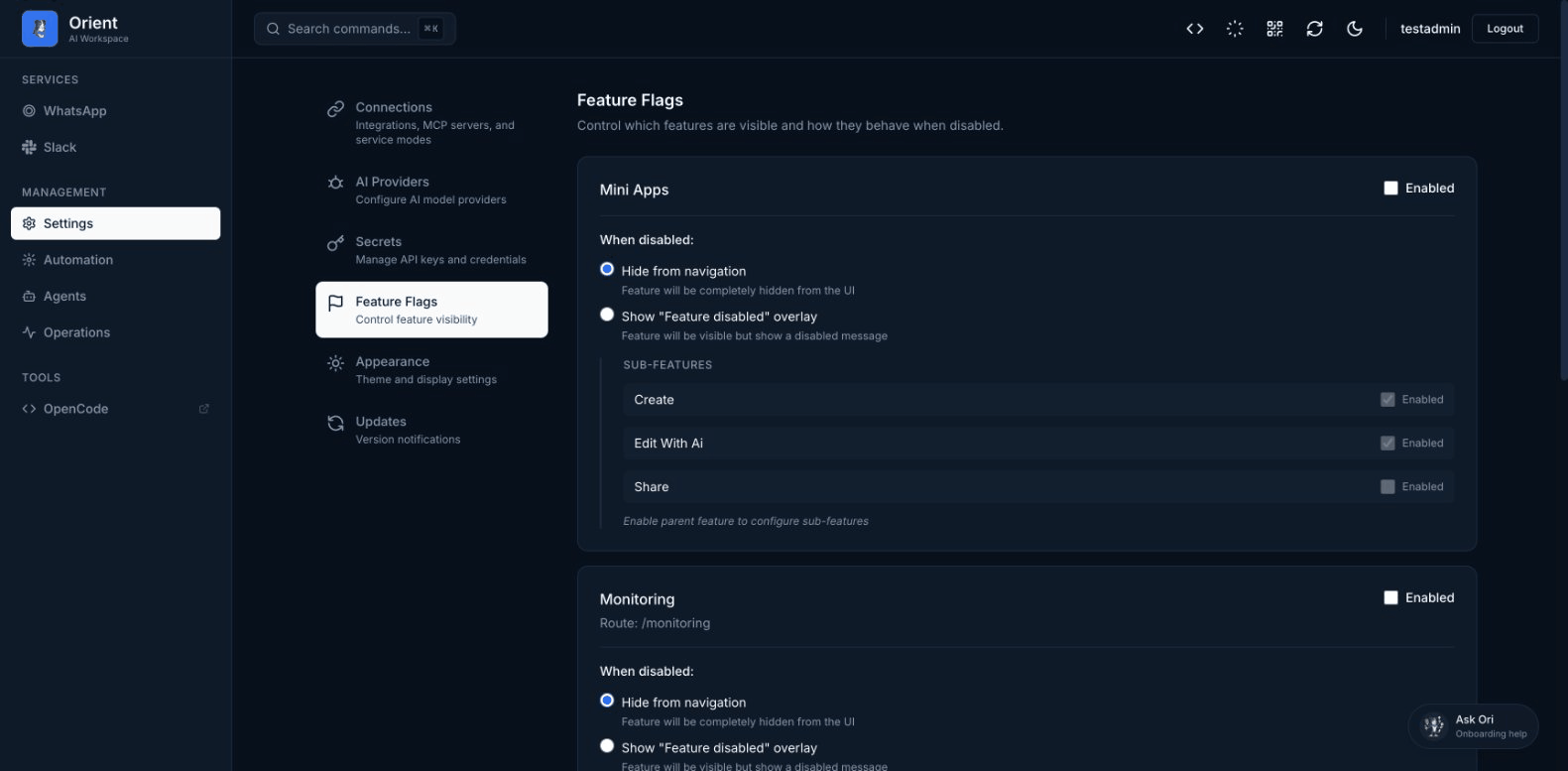Click the refresh sync icon in header

click(1314, 29)
